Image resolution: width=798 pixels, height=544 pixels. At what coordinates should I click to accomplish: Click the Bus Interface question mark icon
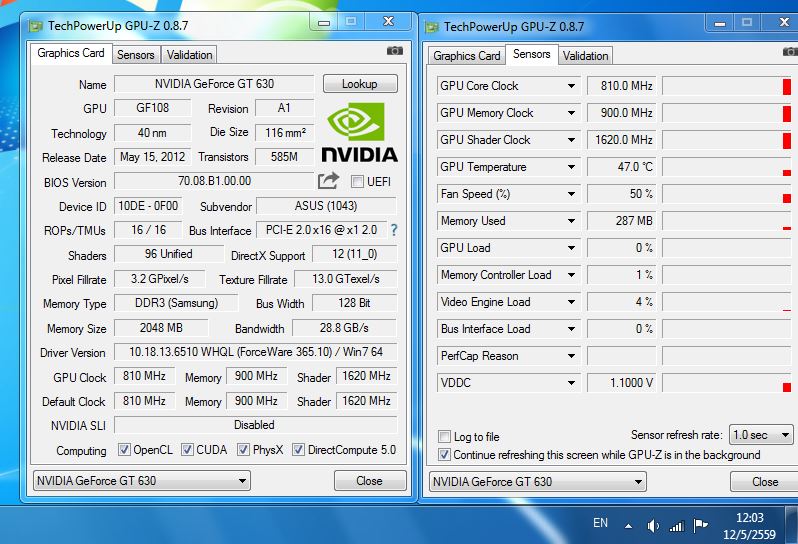394,230
